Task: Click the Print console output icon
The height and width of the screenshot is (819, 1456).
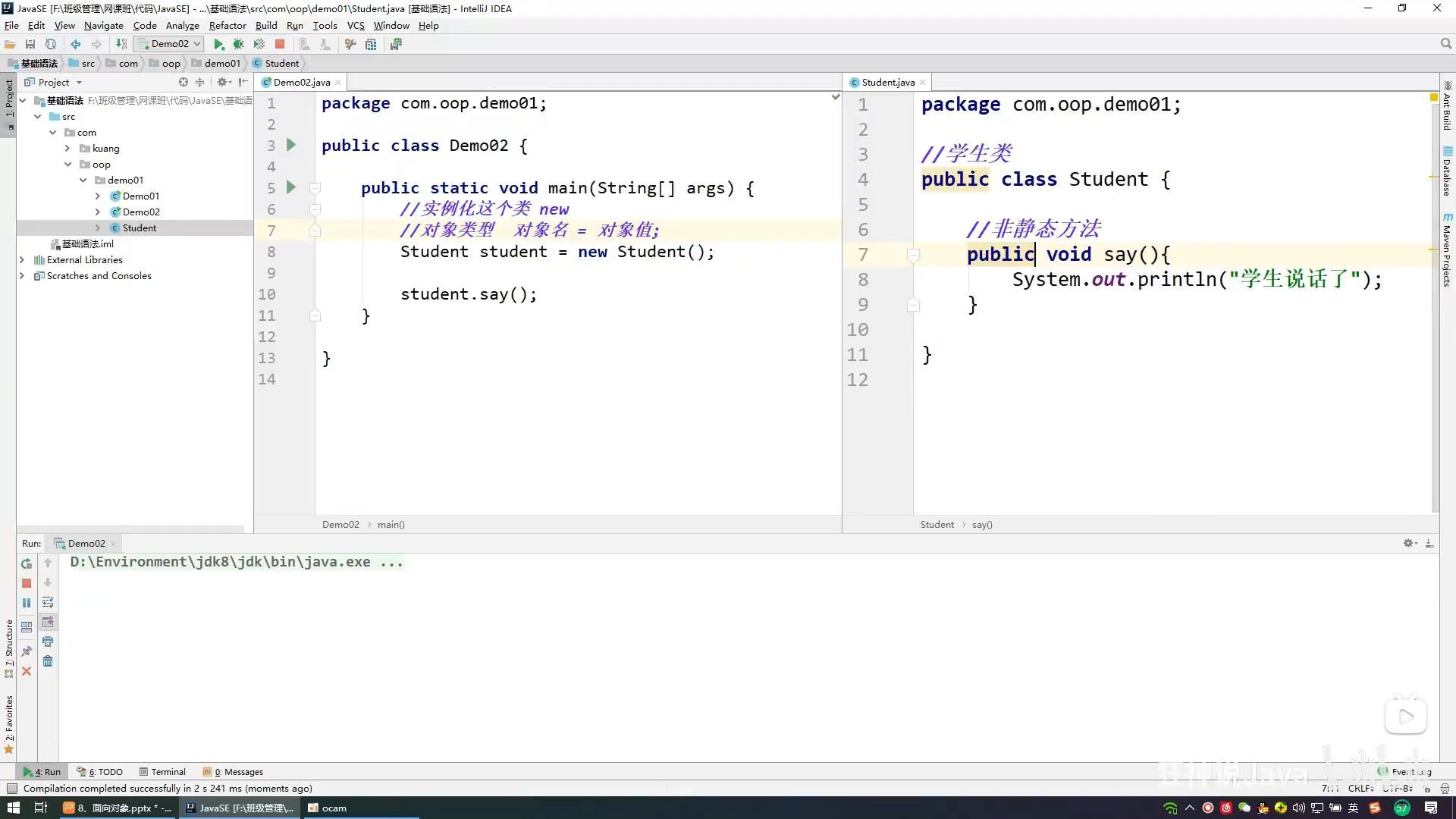Action: (48, 642)
